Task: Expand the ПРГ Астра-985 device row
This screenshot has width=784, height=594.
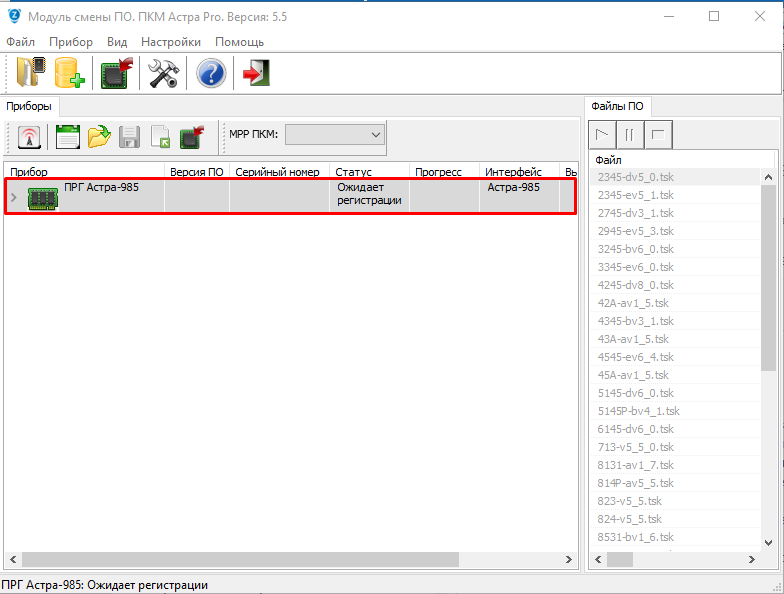Action: (x=13, y=197)
